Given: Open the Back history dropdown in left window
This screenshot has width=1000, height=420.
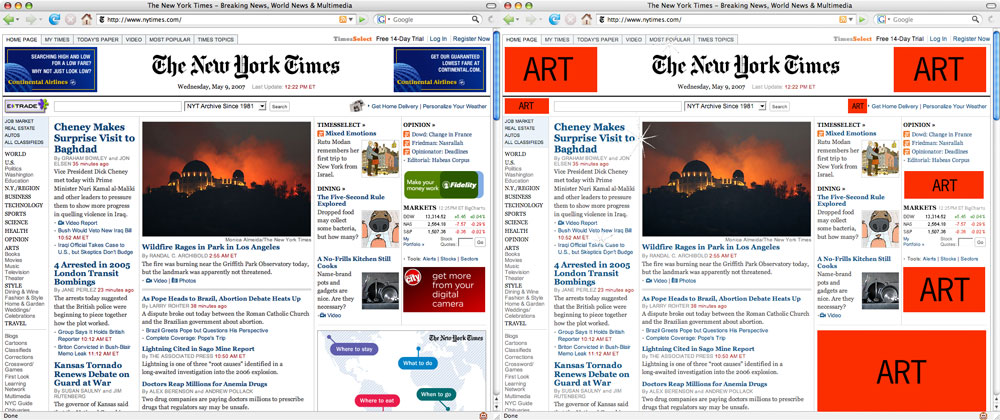Looking at the screenshot, I should [x=18, y=20].
